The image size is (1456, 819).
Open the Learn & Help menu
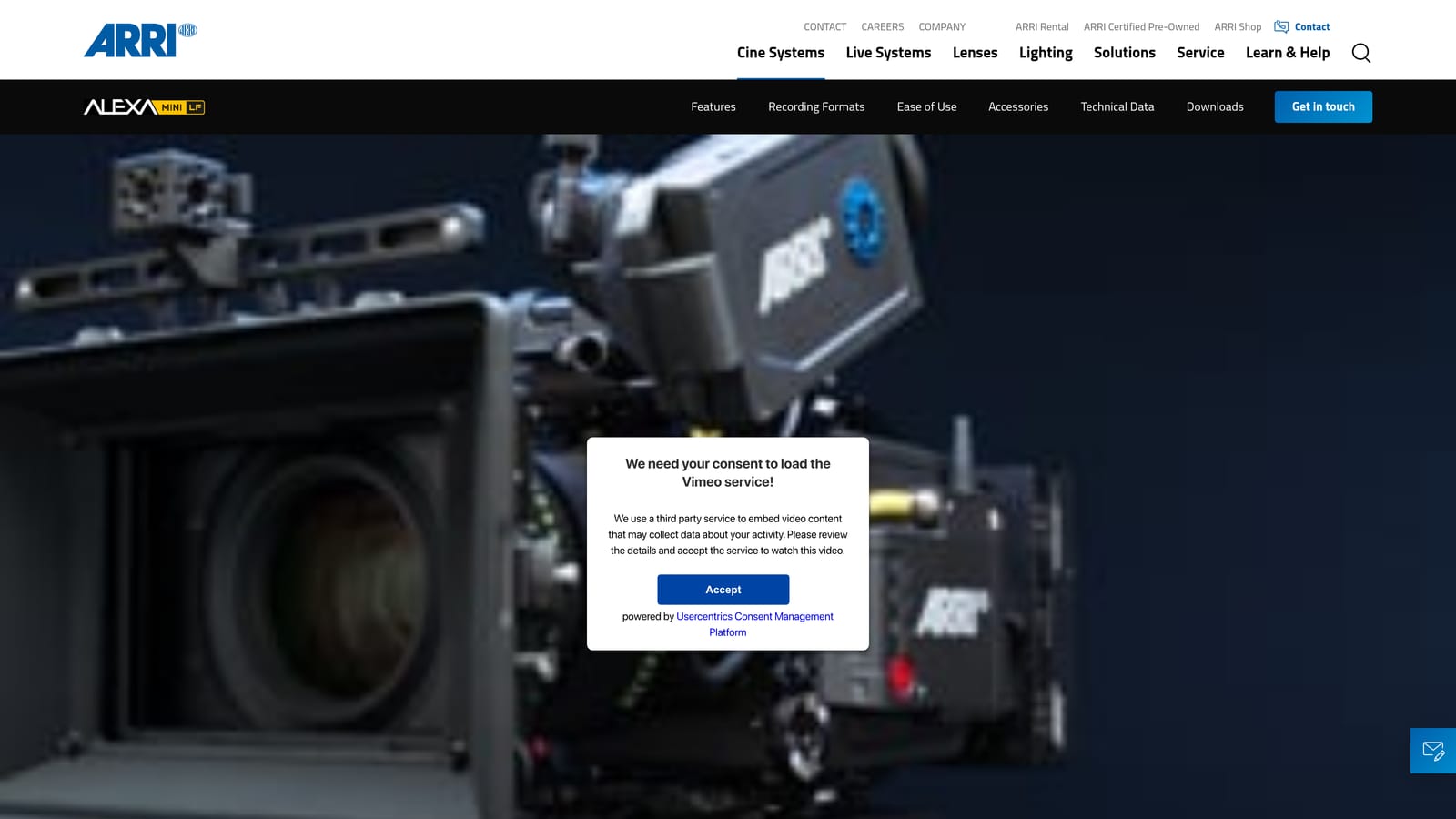click(x=1288, y=53)
